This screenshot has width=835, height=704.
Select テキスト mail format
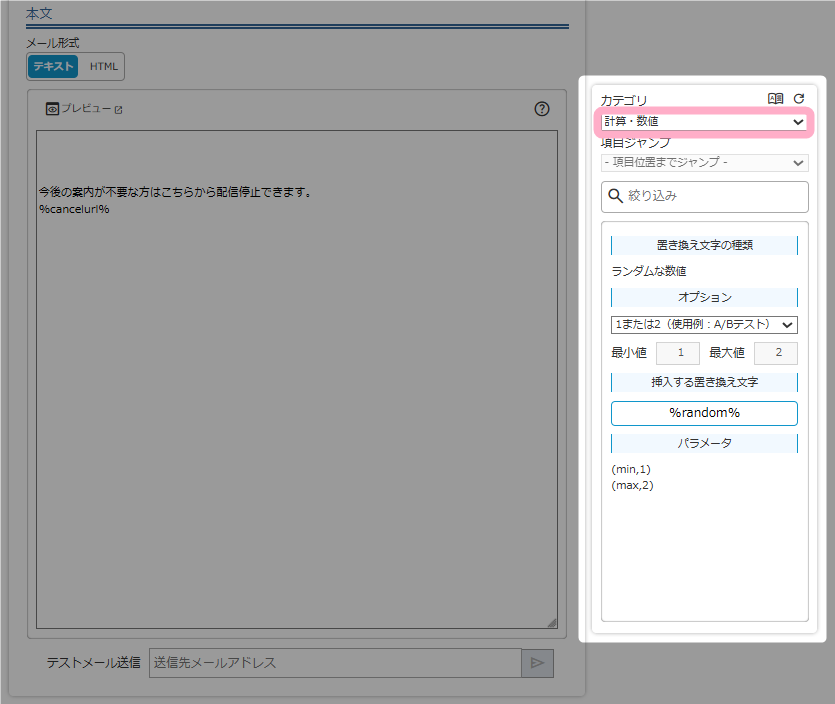tap(53, 67)
